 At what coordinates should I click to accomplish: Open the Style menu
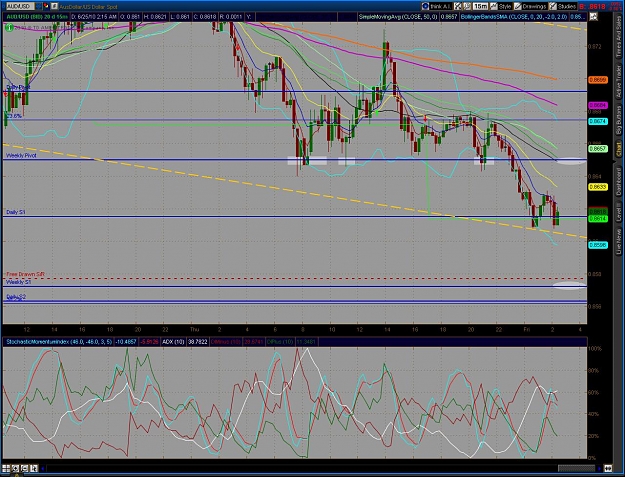pyautogui.click(x=505, y=6)
